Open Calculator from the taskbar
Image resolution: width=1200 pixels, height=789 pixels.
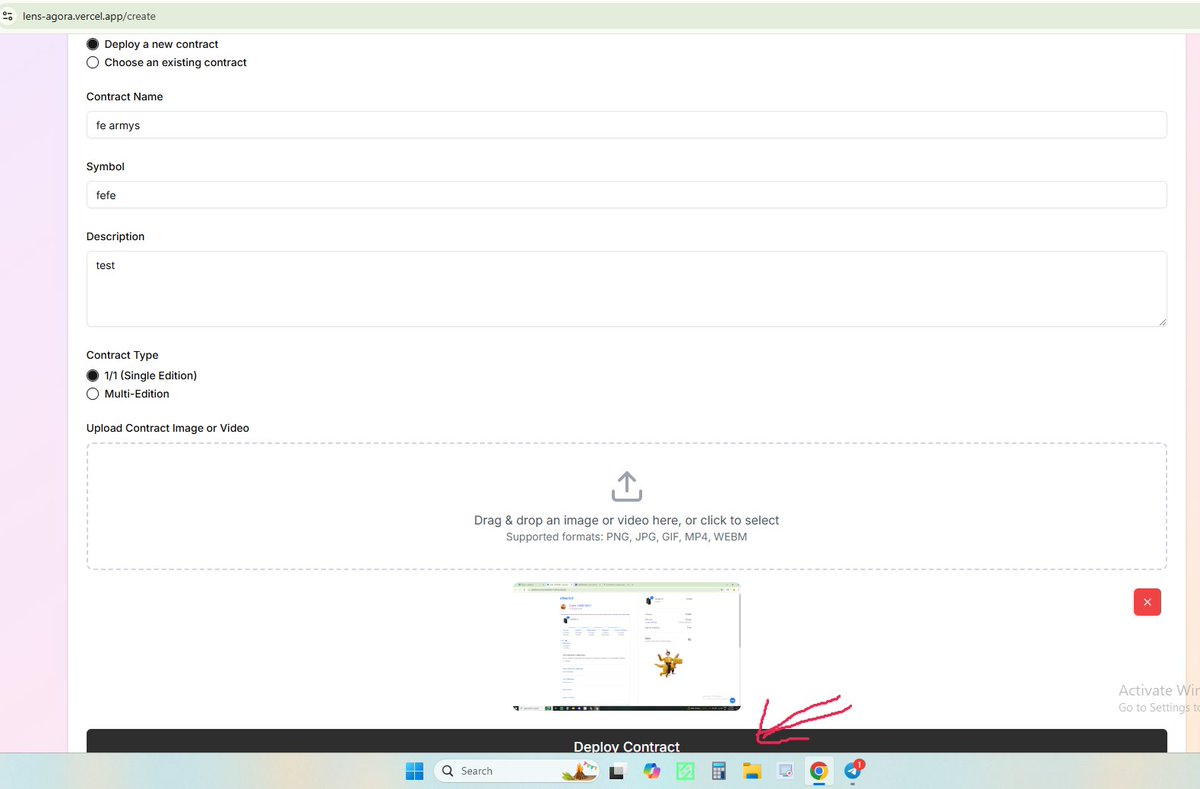coord(718,771)
